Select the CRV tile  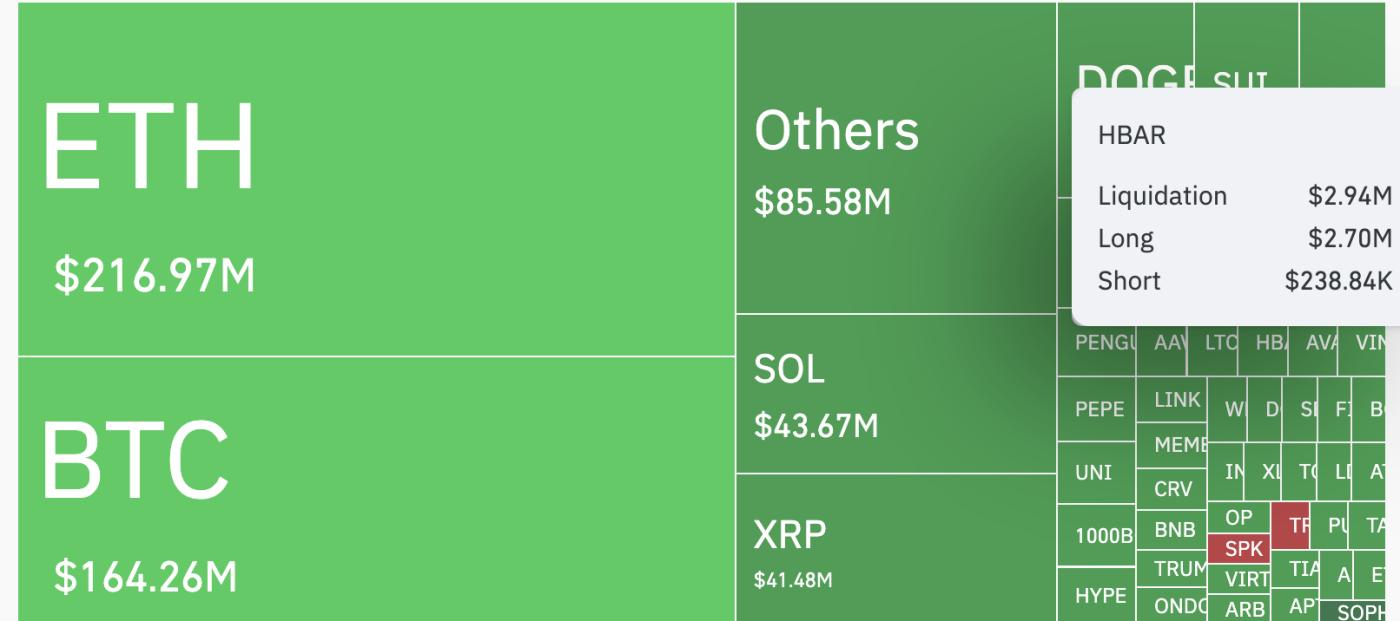click(x=1172, y=489)
